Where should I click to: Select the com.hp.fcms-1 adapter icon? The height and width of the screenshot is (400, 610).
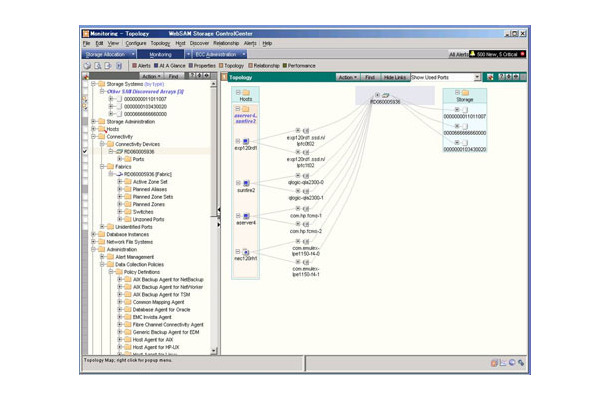(x=306, y=209)
